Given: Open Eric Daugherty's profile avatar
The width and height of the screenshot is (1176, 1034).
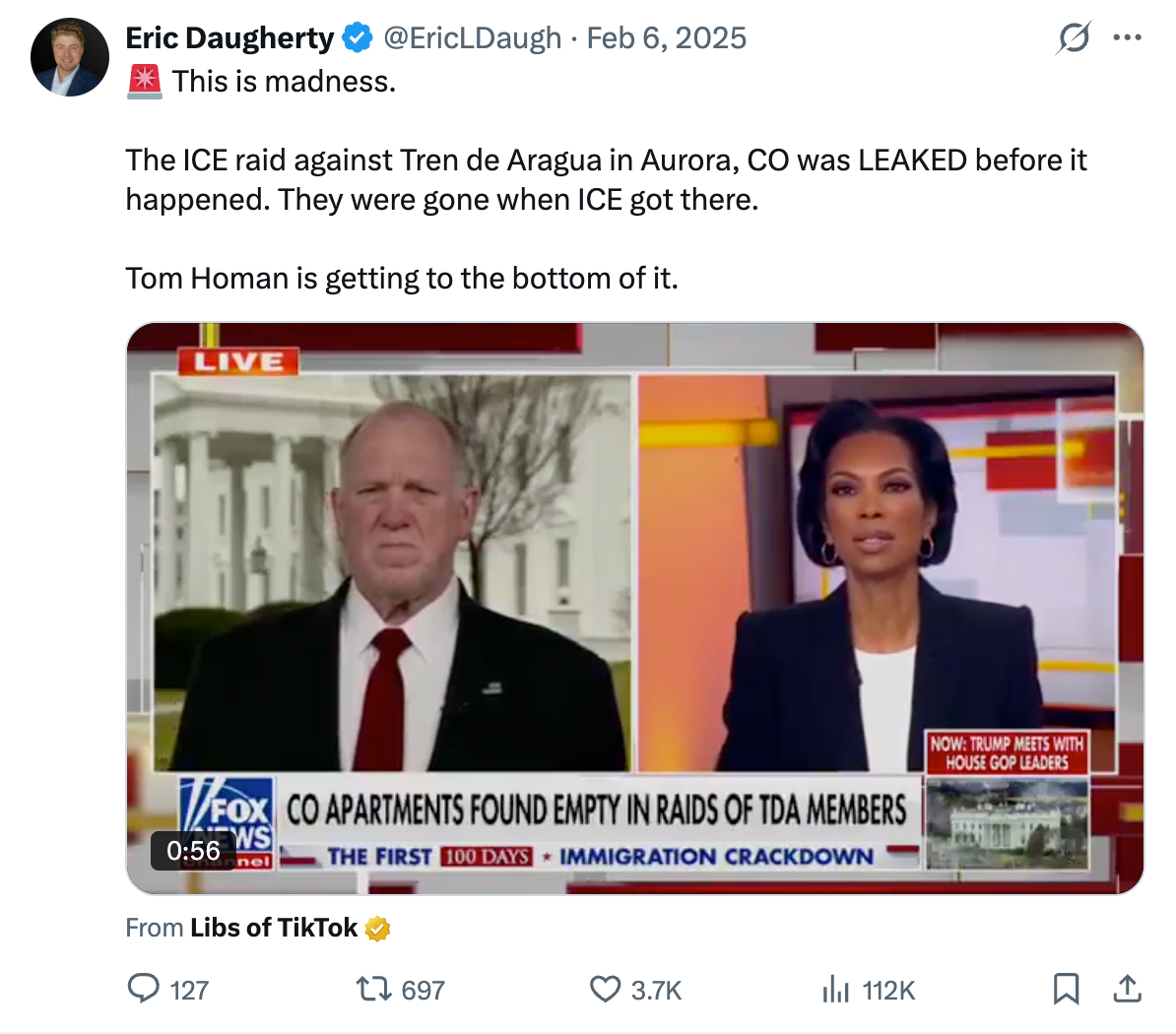Looking at the screenshot, I should click(x=70, y=57).
